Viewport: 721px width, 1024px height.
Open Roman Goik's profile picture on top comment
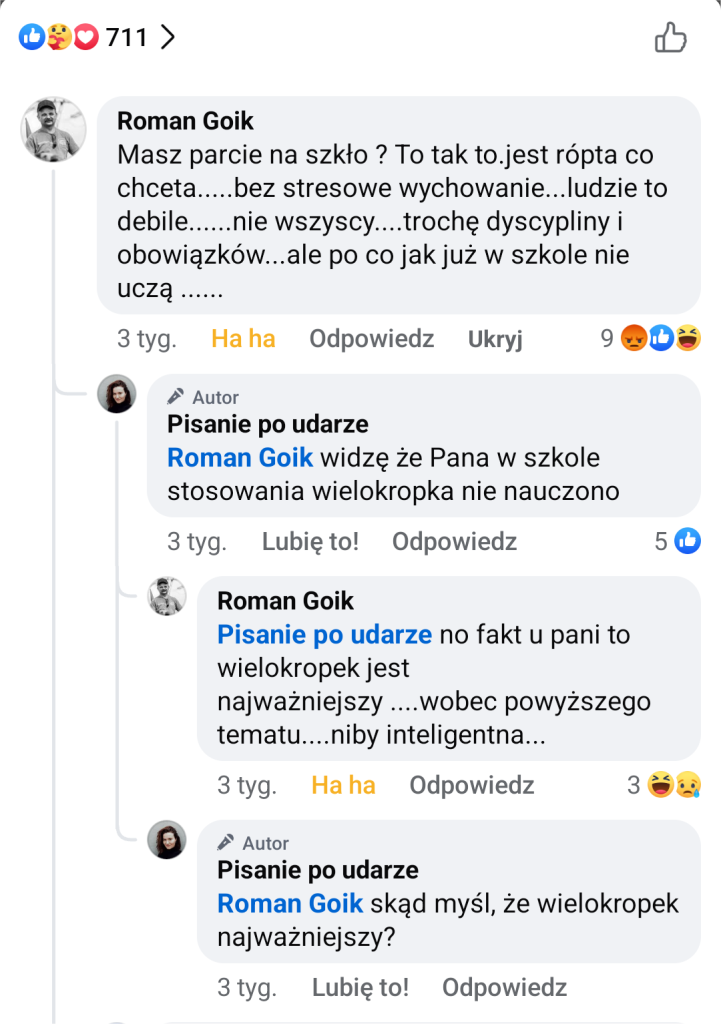click(54, 129)
